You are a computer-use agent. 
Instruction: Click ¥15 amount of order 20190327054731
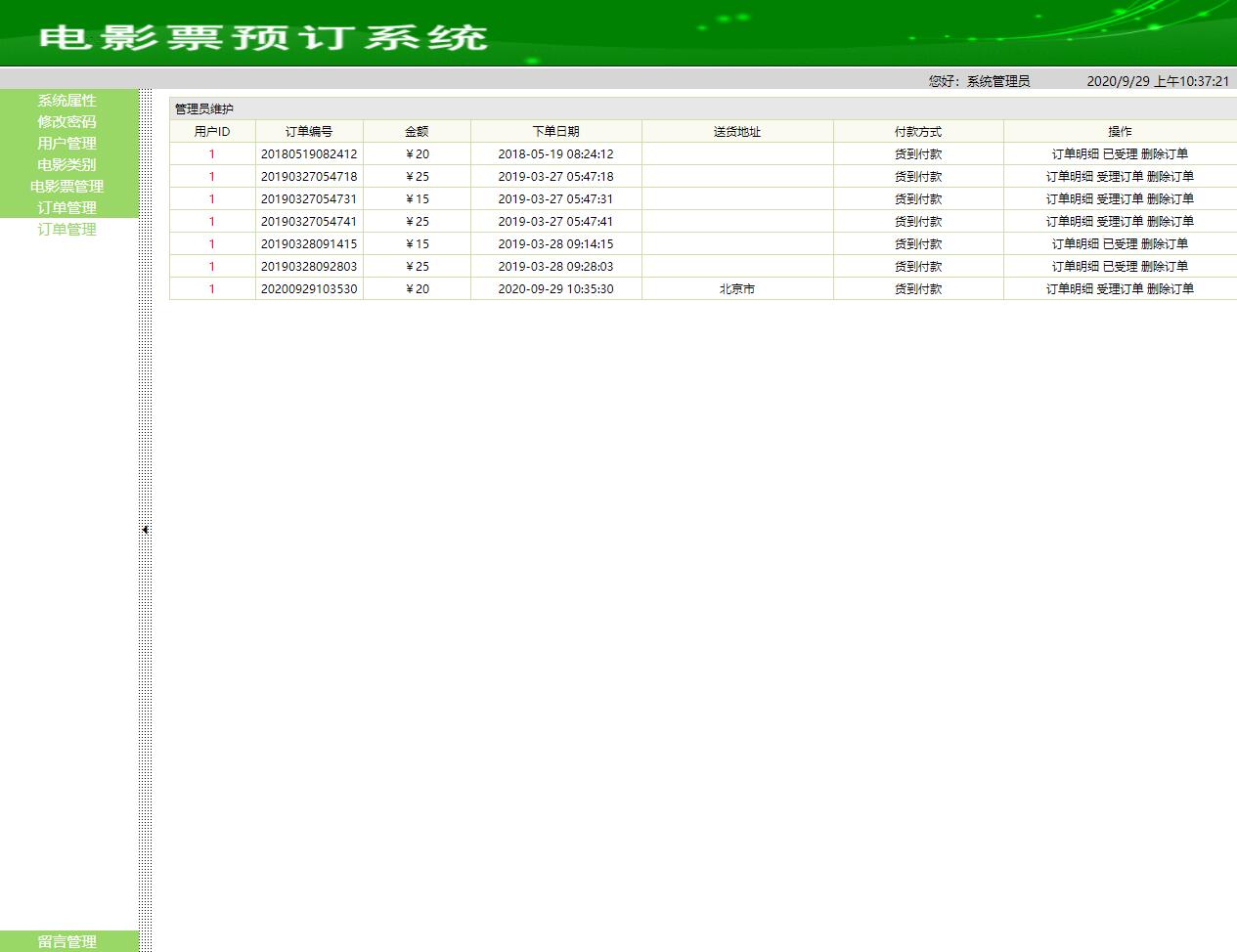coord(418,199)
